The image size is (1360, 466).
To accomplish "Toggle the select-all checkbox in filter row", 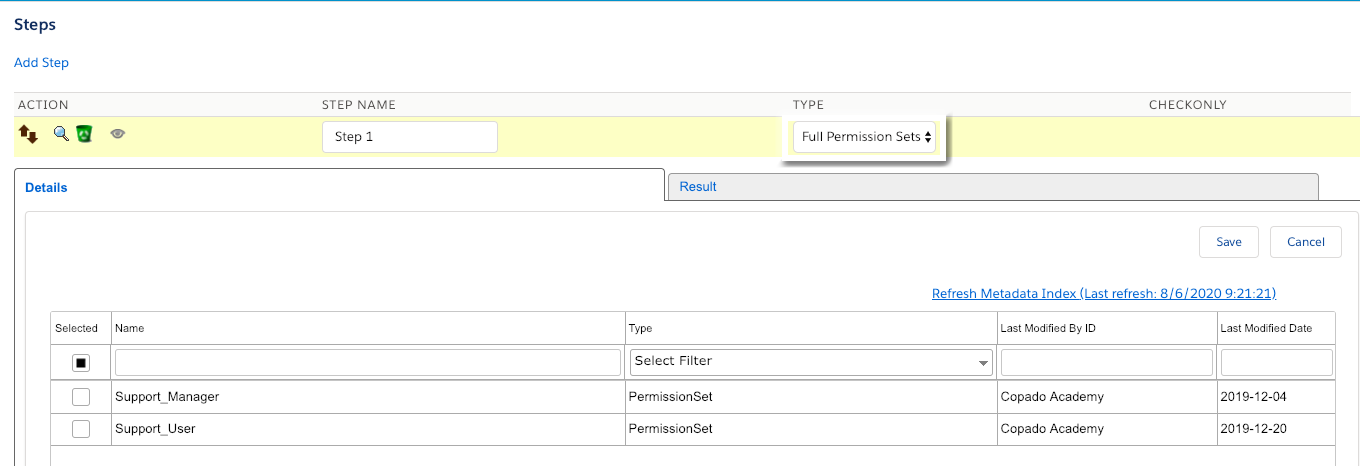I will pyautogui.click(x=81, y=362).
